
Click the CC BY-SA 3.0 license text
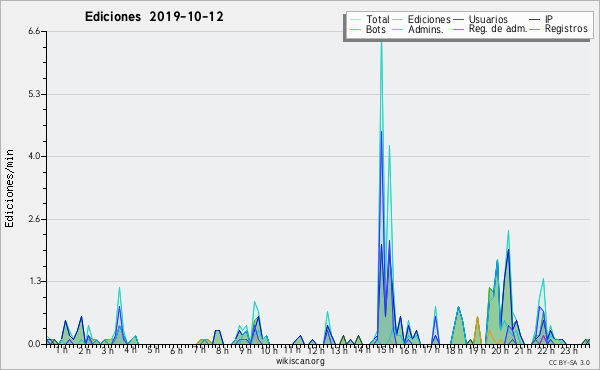pos(569,362)
